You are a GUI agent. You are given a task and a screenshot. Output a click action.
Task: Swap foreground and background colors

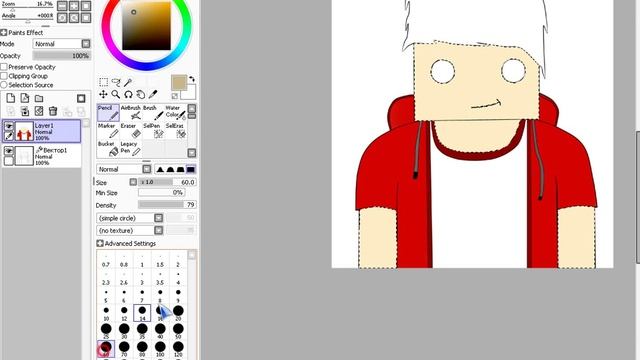191,79
